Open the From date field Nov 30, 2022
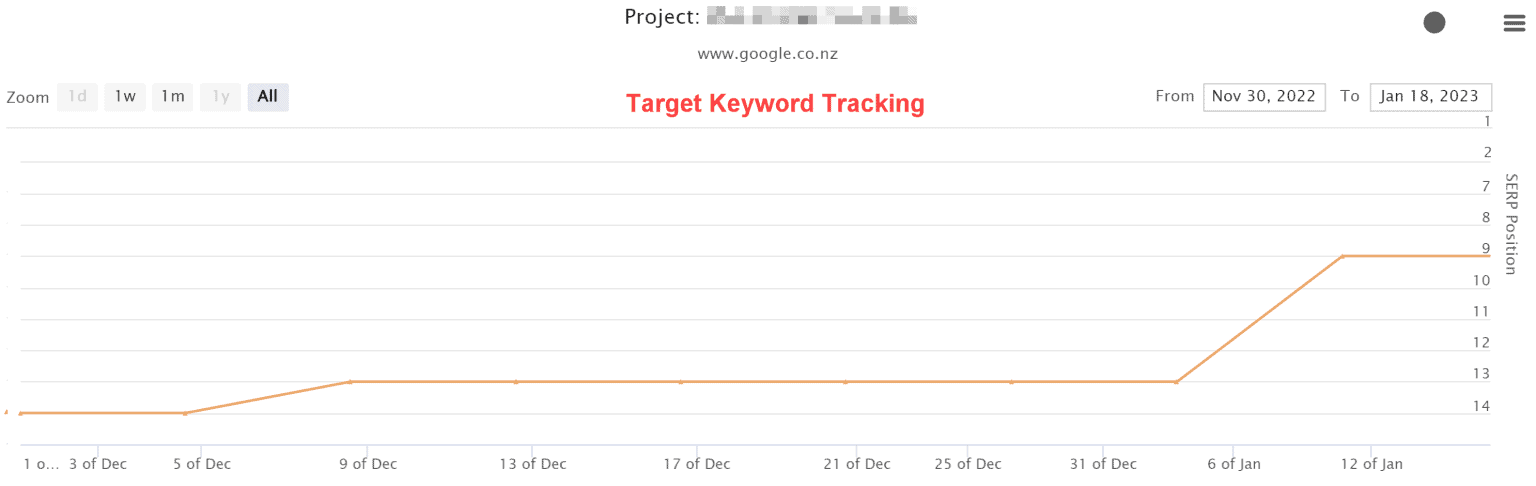 (1265, 97)
